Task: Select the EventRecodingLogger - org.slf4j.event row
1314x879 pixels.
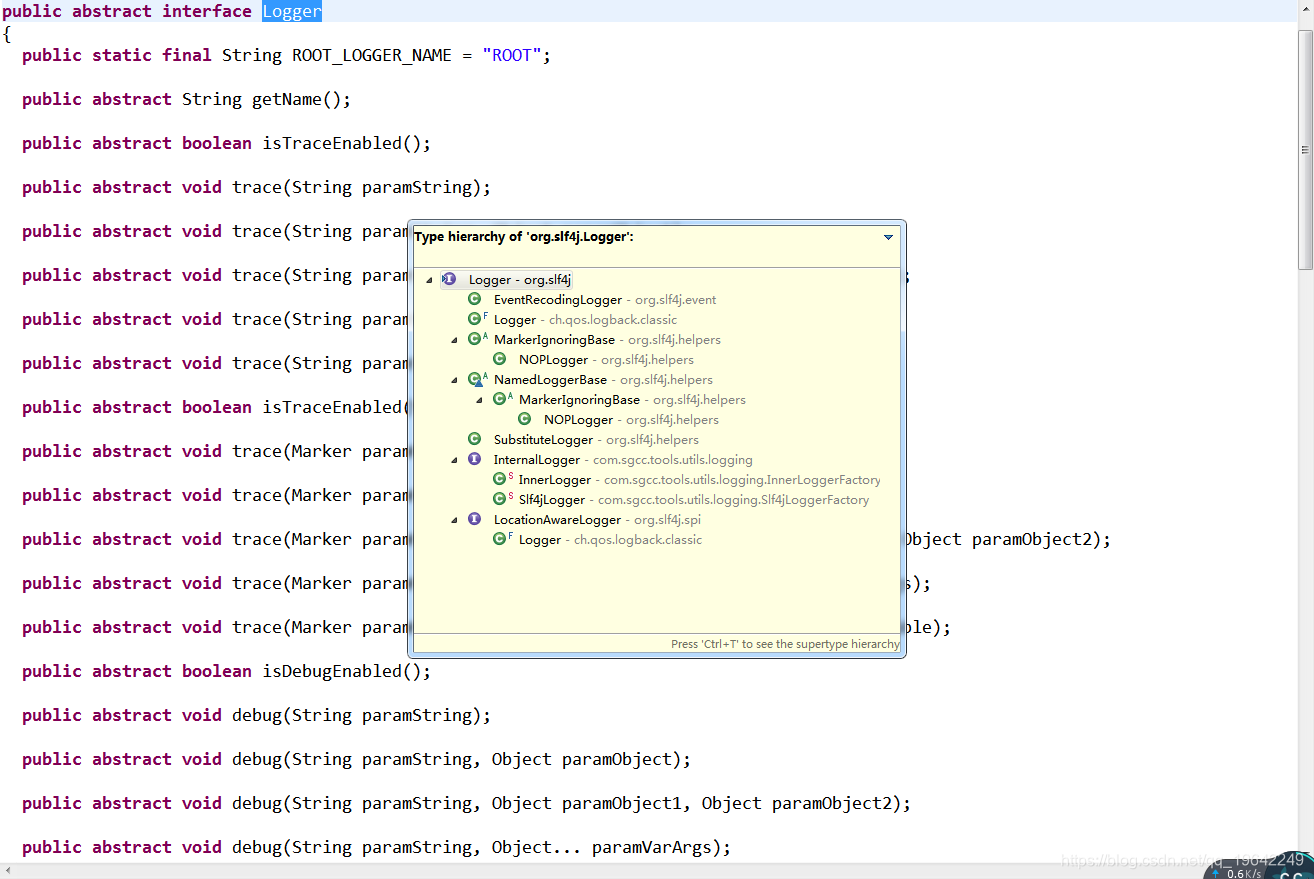Action: 605,300
